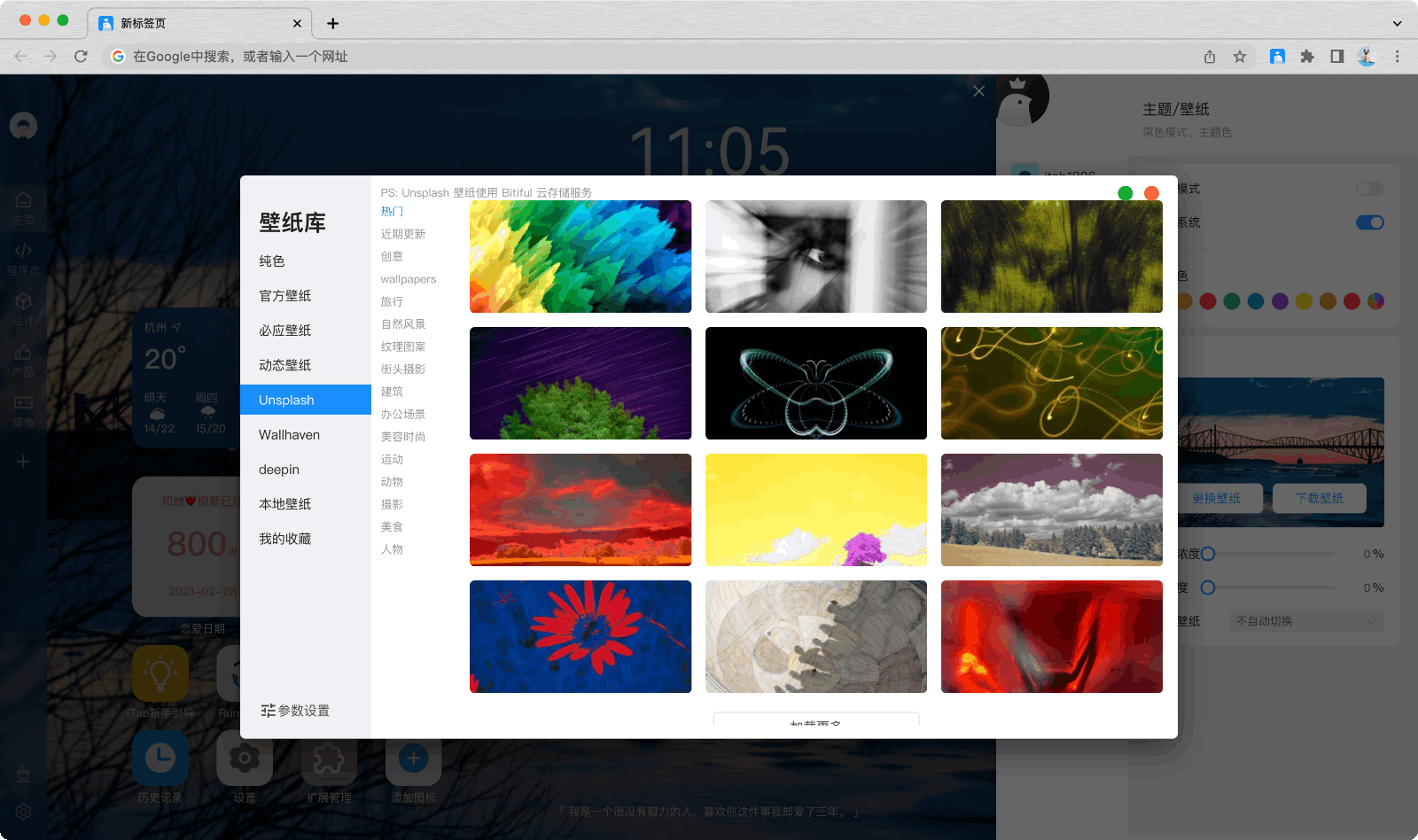Reload the page
This screenshot has height=840, width=1418.
click(x=81, y=57)
